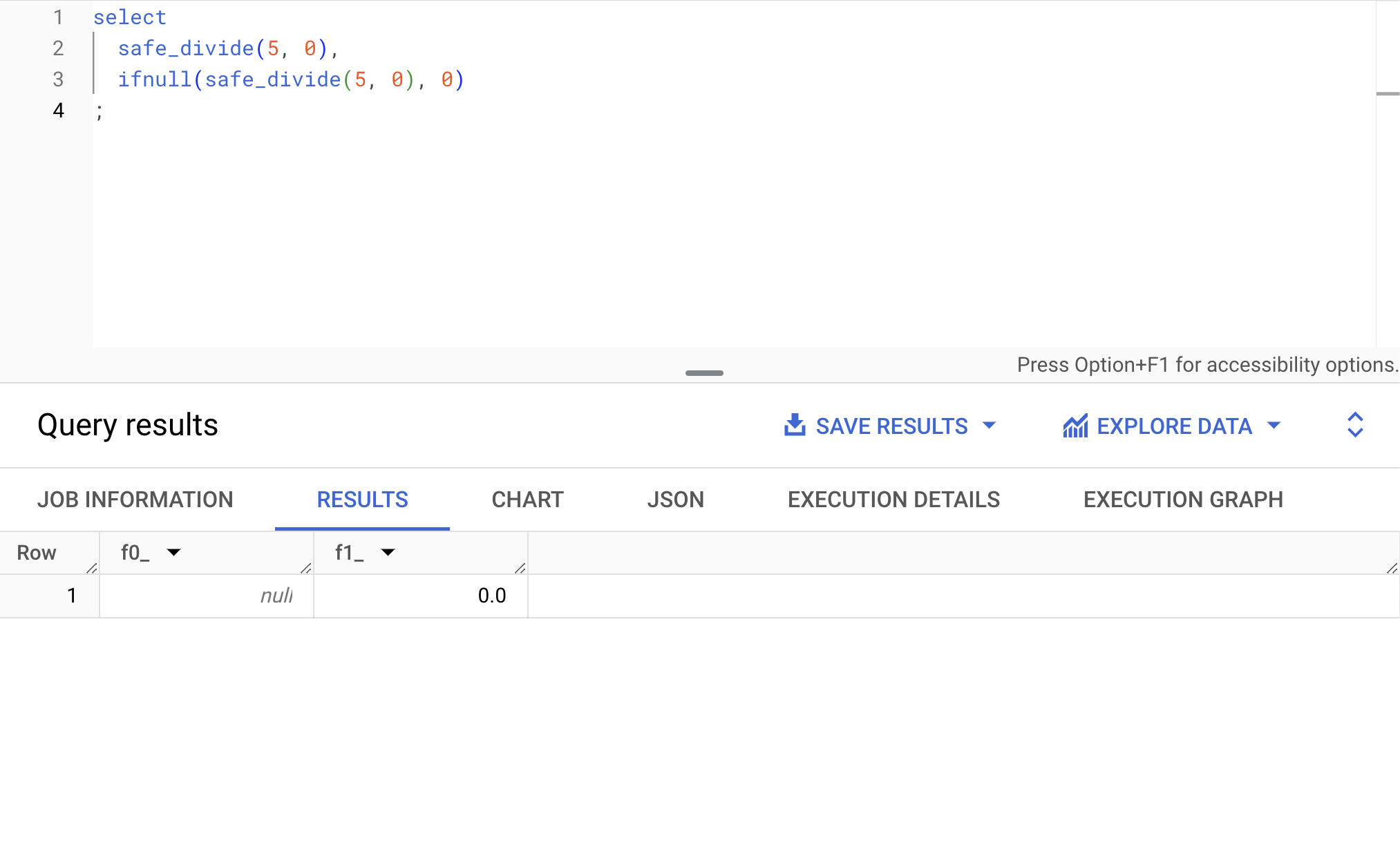The width and height of the screenshot is (1400, 843).
Task: Click line 3 in the SQL editor
Action: [290, 79]
